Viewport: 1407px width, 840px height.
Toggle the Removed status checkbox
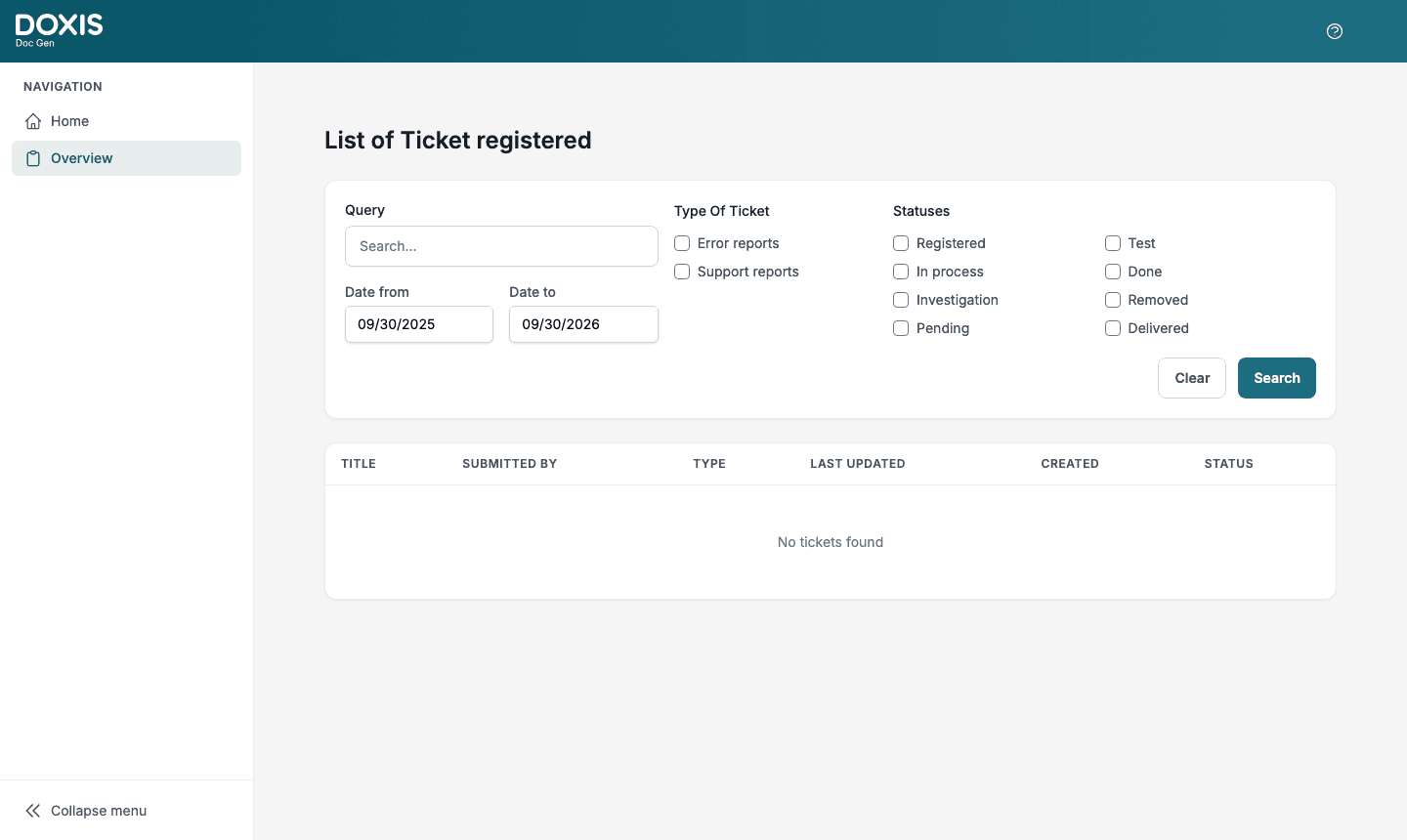[x=1113, y=300]
